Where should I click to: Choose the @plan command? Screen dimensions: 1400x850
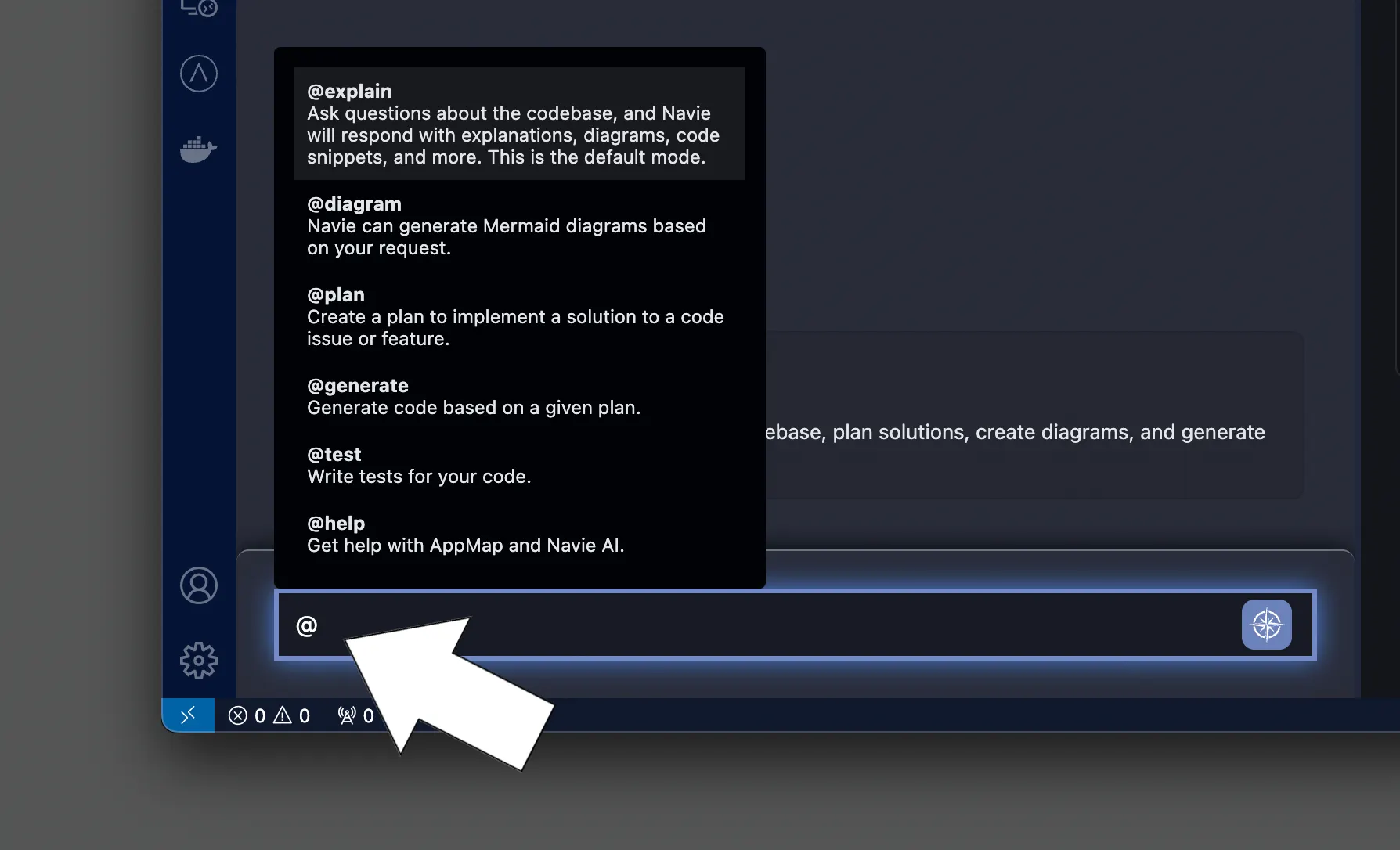[520, 316]
